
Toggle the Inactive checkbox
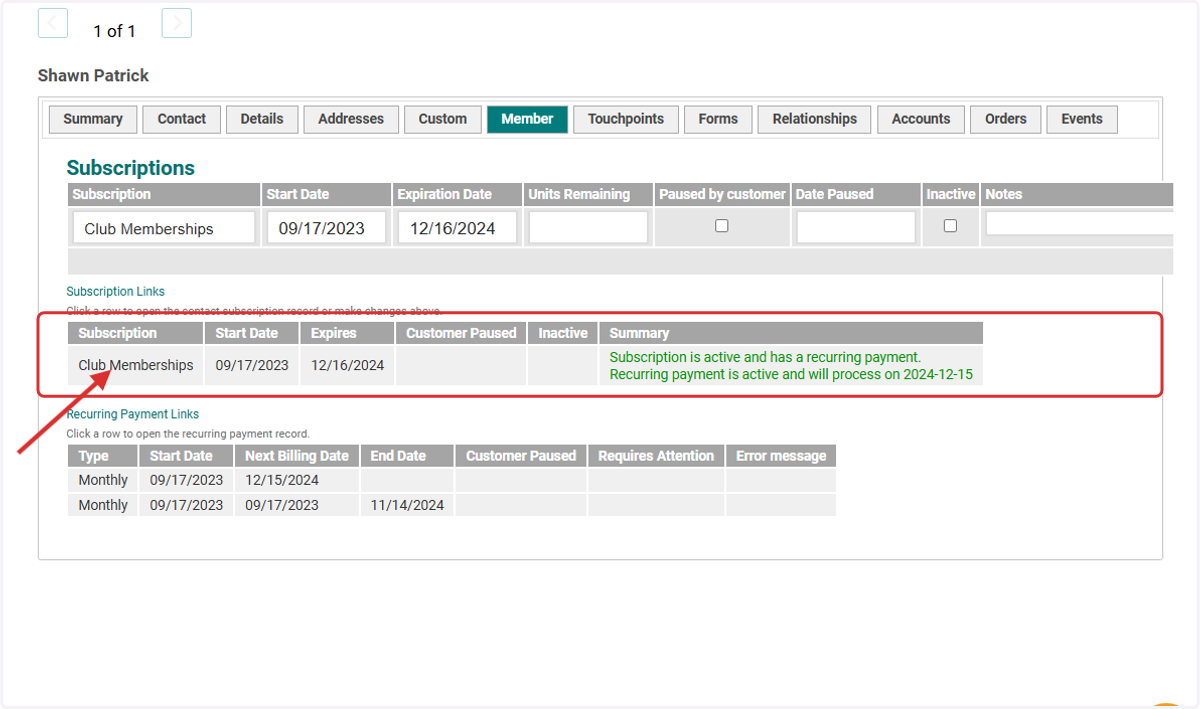[950, 226]
